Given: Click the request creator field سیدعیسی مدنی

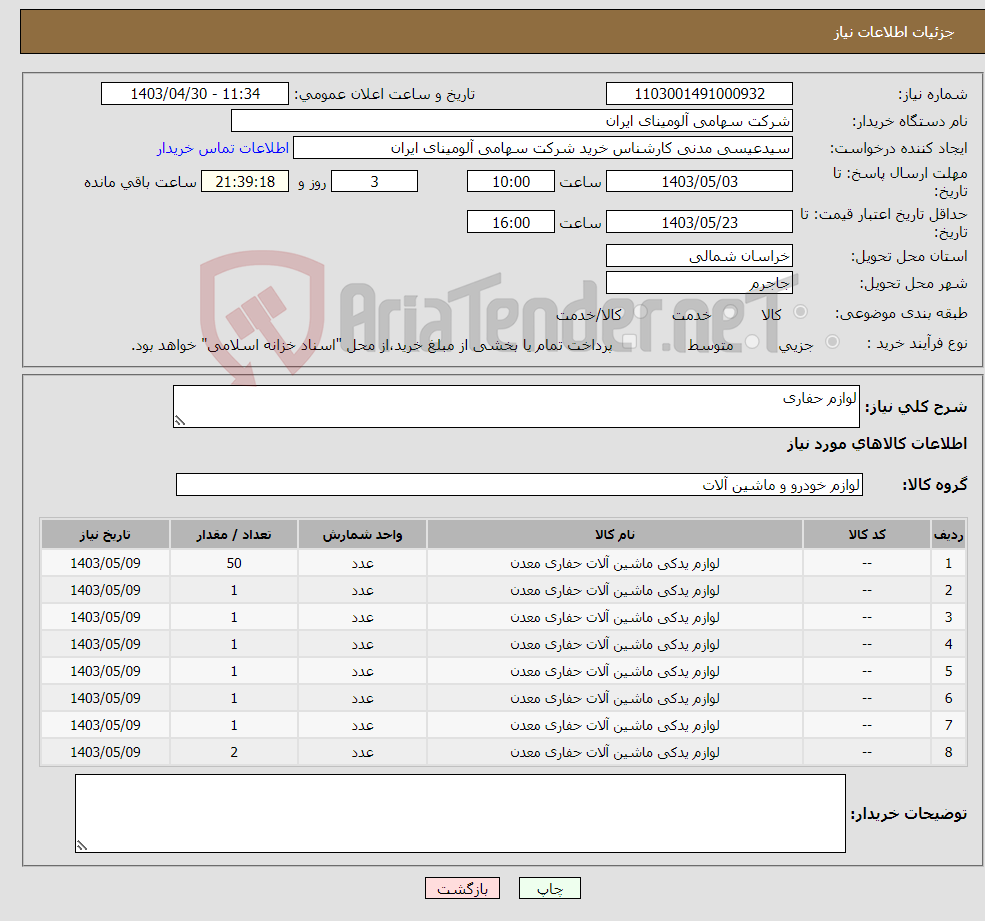Looking at the screenshot, I should (543, 148).
